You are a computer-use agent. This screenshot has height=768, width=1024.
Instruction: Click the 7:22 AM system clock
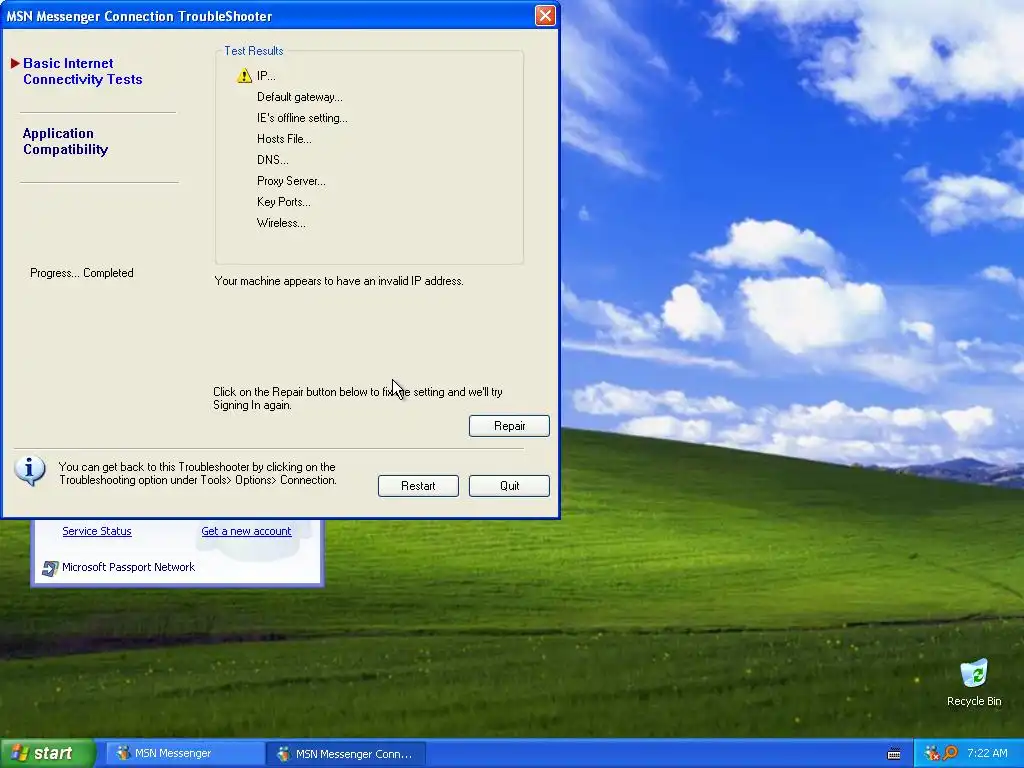[x=987, y=753]
